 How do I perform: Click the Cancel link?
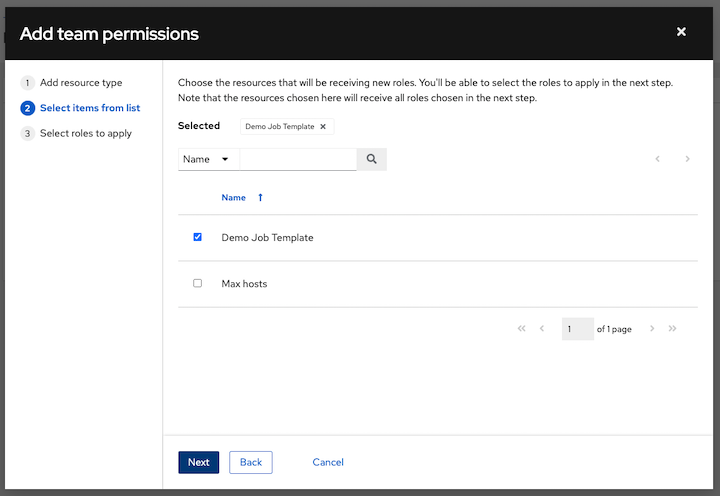coord(328,462)
